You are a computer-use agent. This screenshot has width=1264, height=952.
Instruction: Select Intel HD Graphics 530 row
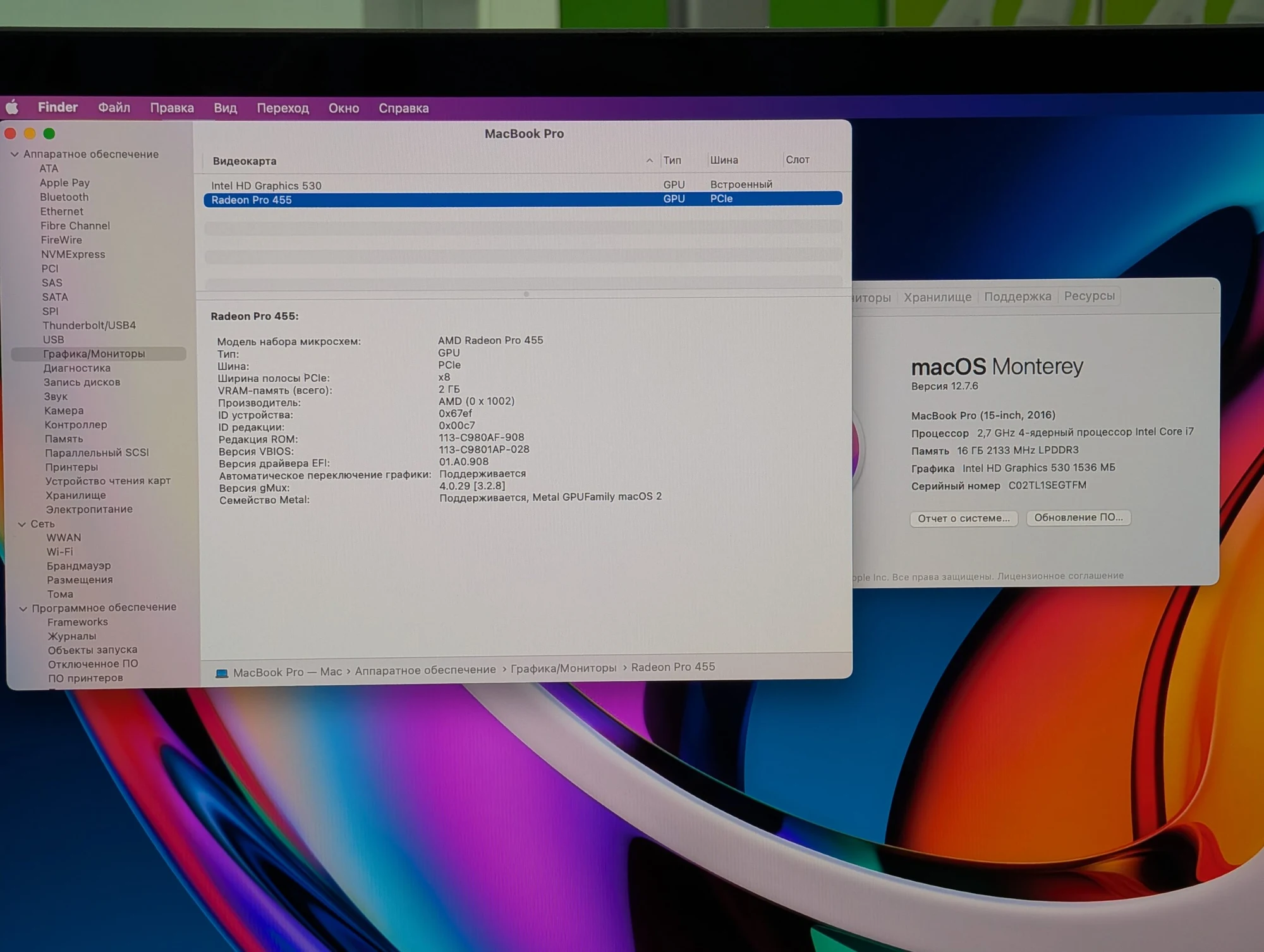pyautogui.click(x=523, y=185)
